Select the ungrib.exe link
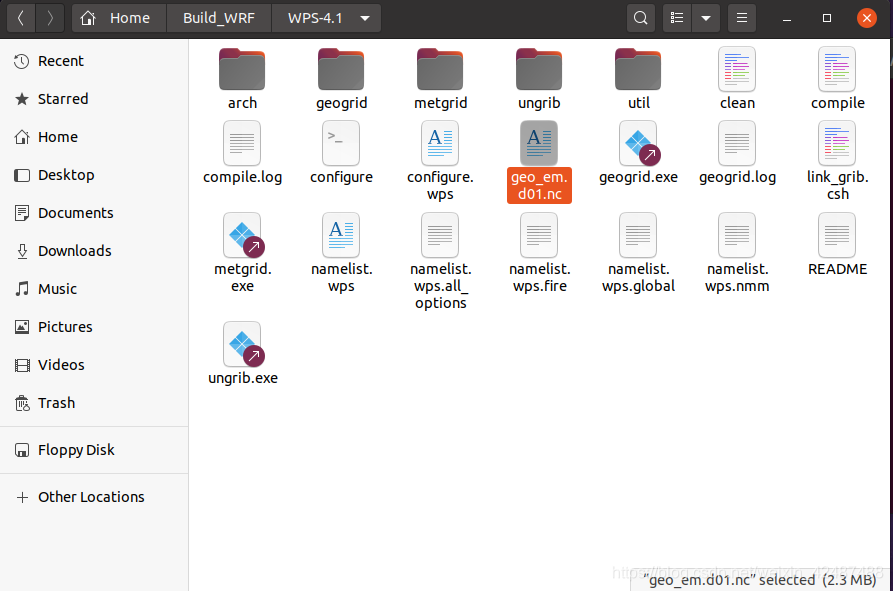 (242, 354)
